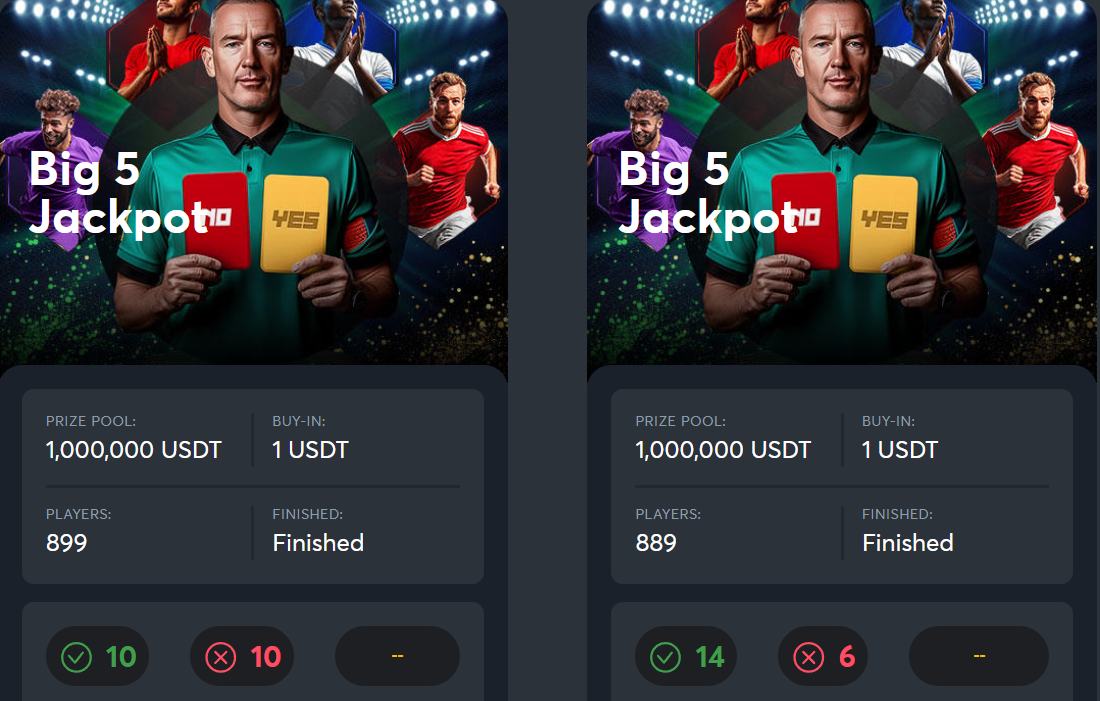
Task: Click the 899 players count
Action: [67, 543]
